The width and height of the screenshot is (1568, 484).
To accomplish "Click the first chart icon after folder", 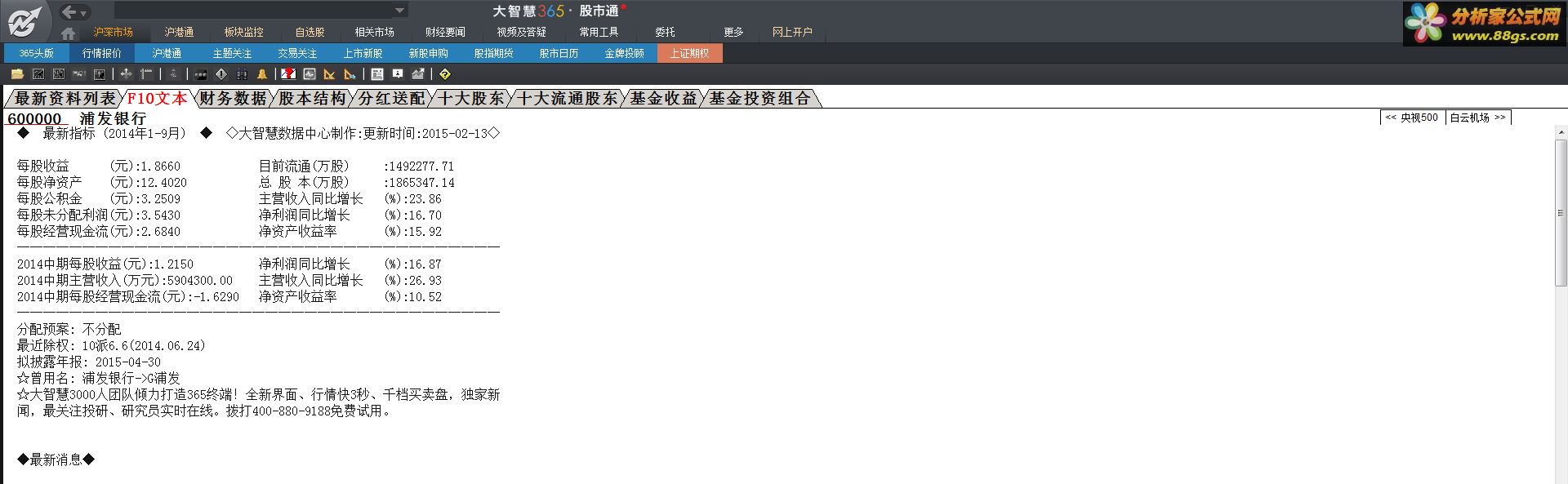I will click(x=38, y=74).
